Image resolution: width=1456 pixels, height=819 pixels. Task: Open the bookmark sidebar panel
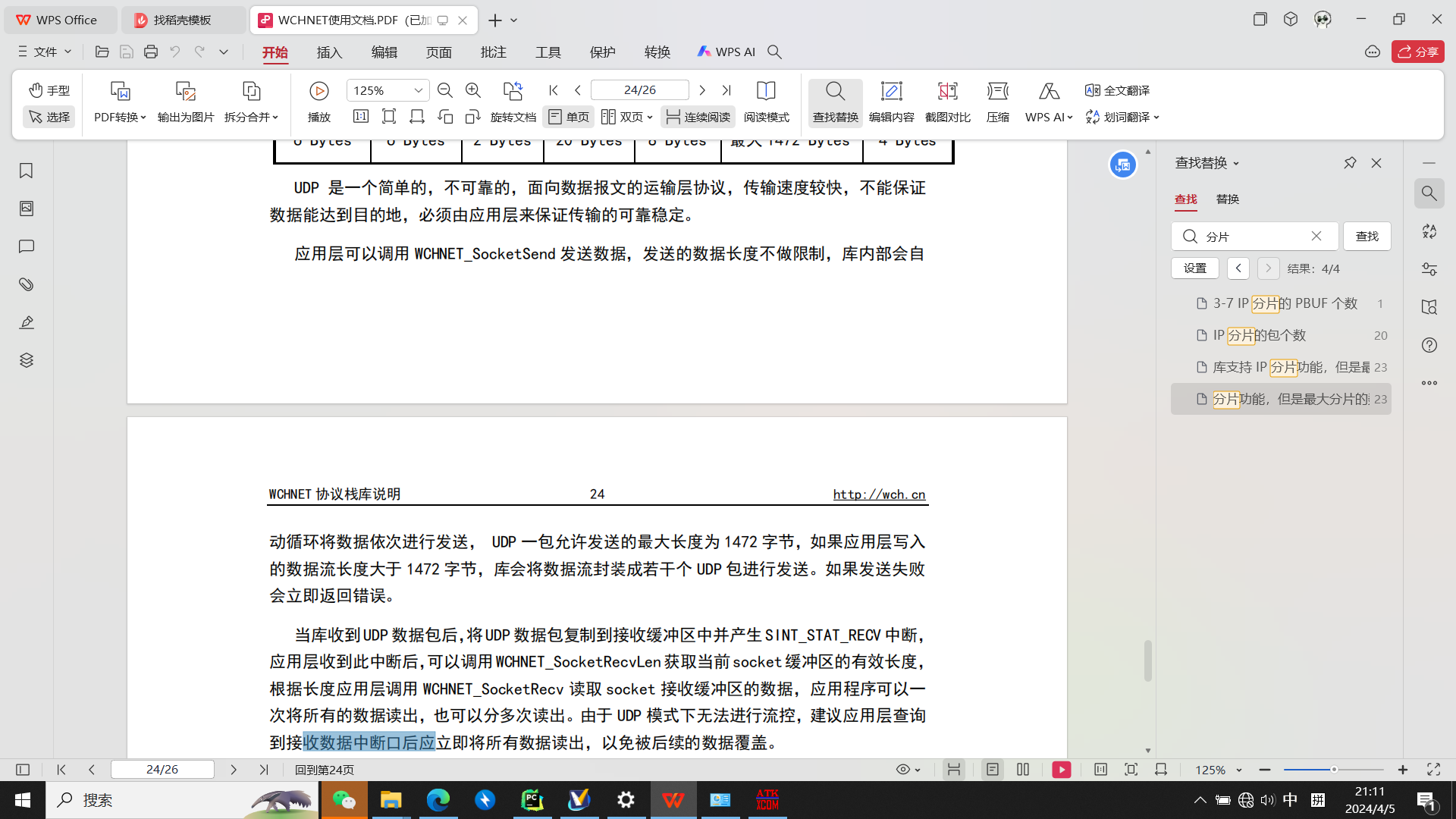[27, 171]
